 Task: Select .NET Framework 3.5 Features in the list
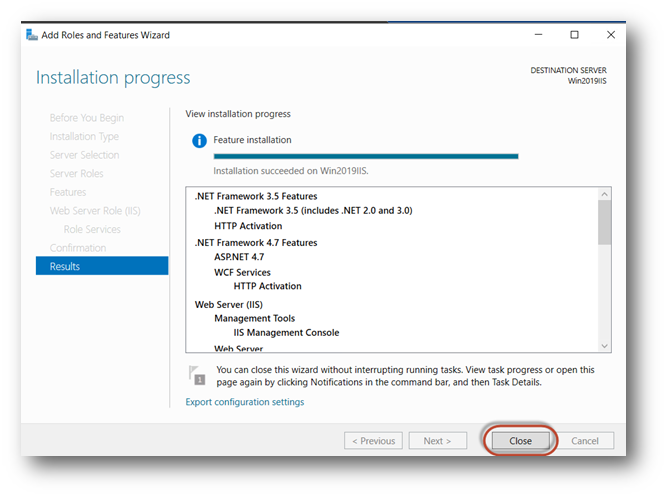coord(255,196)
